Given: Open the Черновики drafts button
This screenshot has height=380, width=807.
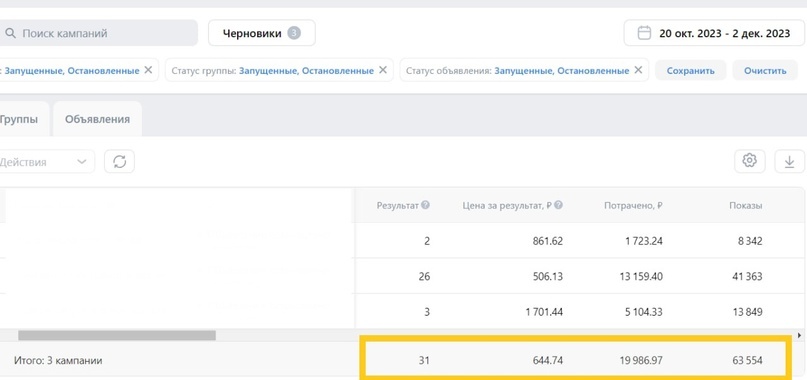Looking at the screenshot, I should [261, 33].
